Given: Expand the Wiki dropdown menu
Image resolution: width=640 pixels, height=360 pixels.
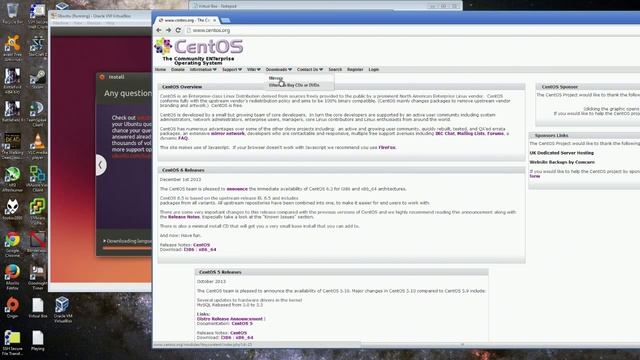Looking at the screenshot, I should [253, 70].
